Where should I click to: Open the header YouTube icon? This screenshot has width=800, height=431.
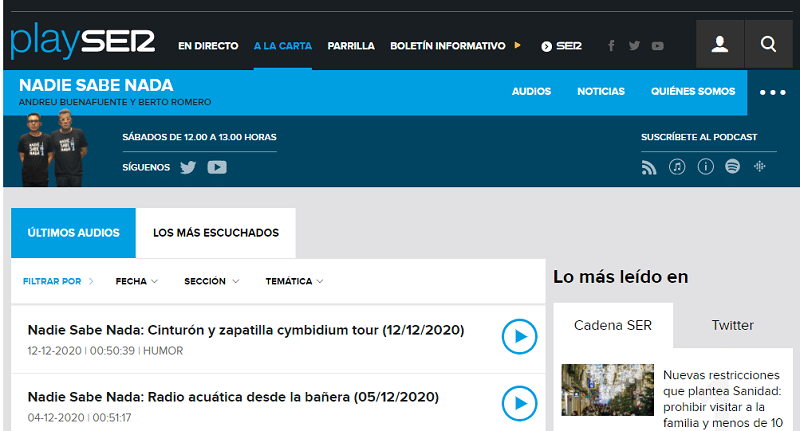click(x=658, y=46)
